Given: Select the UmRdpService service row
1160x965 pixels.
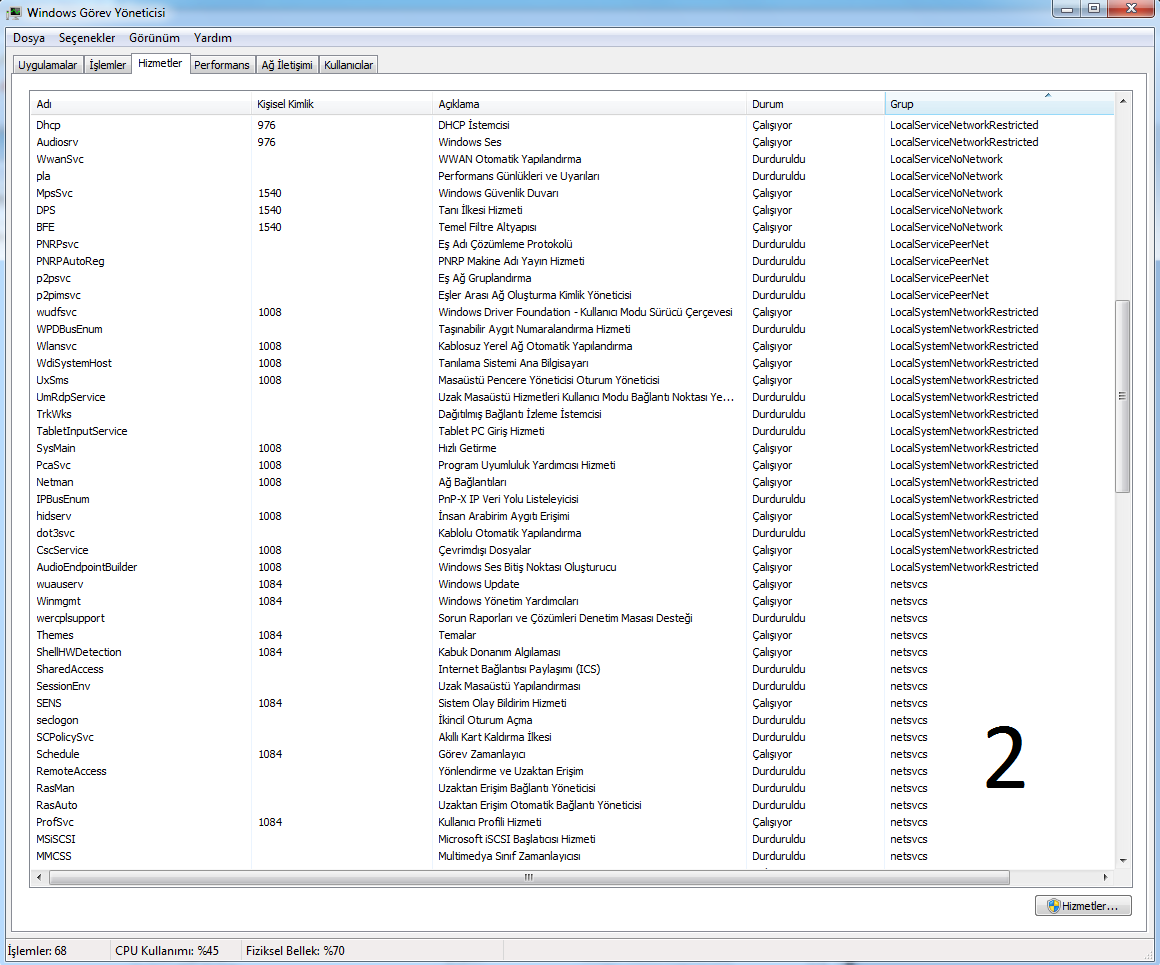Looking at the screenshot, I should click(572, 397).
